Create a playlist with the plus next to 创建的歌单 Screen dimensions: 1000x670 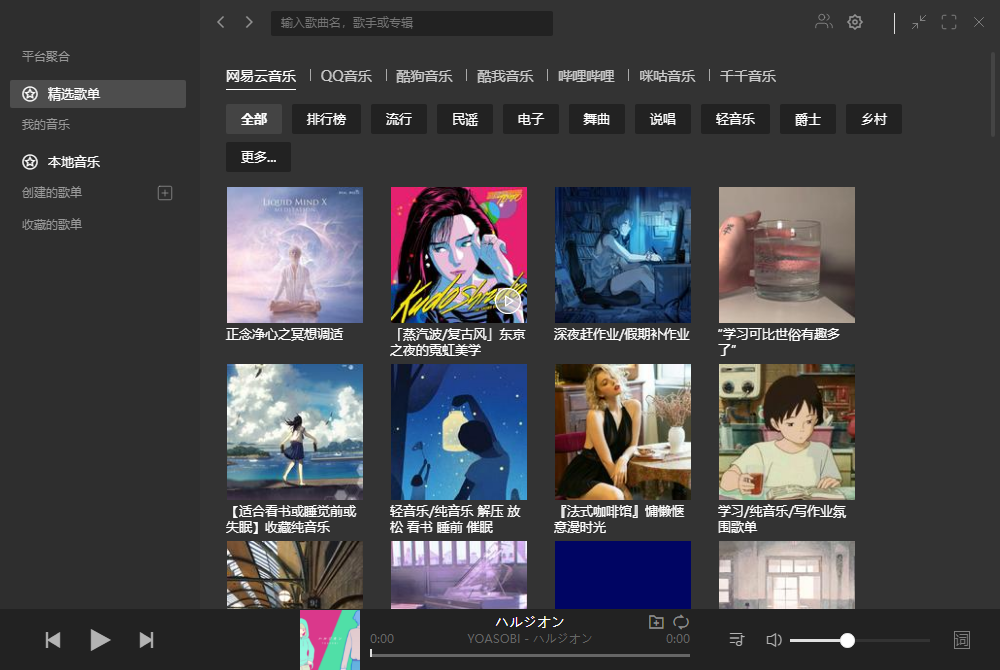tap(163, 193)
